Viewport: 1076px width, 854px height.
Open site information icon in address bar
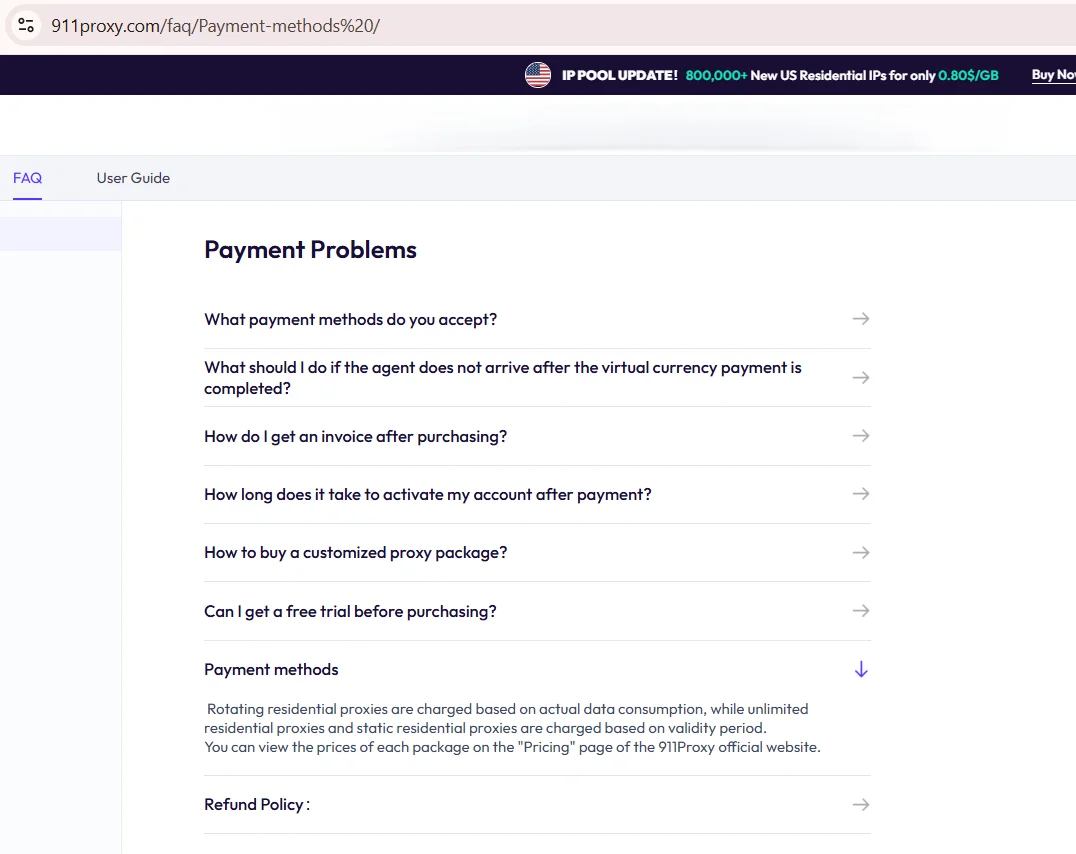tap(26, 25)
